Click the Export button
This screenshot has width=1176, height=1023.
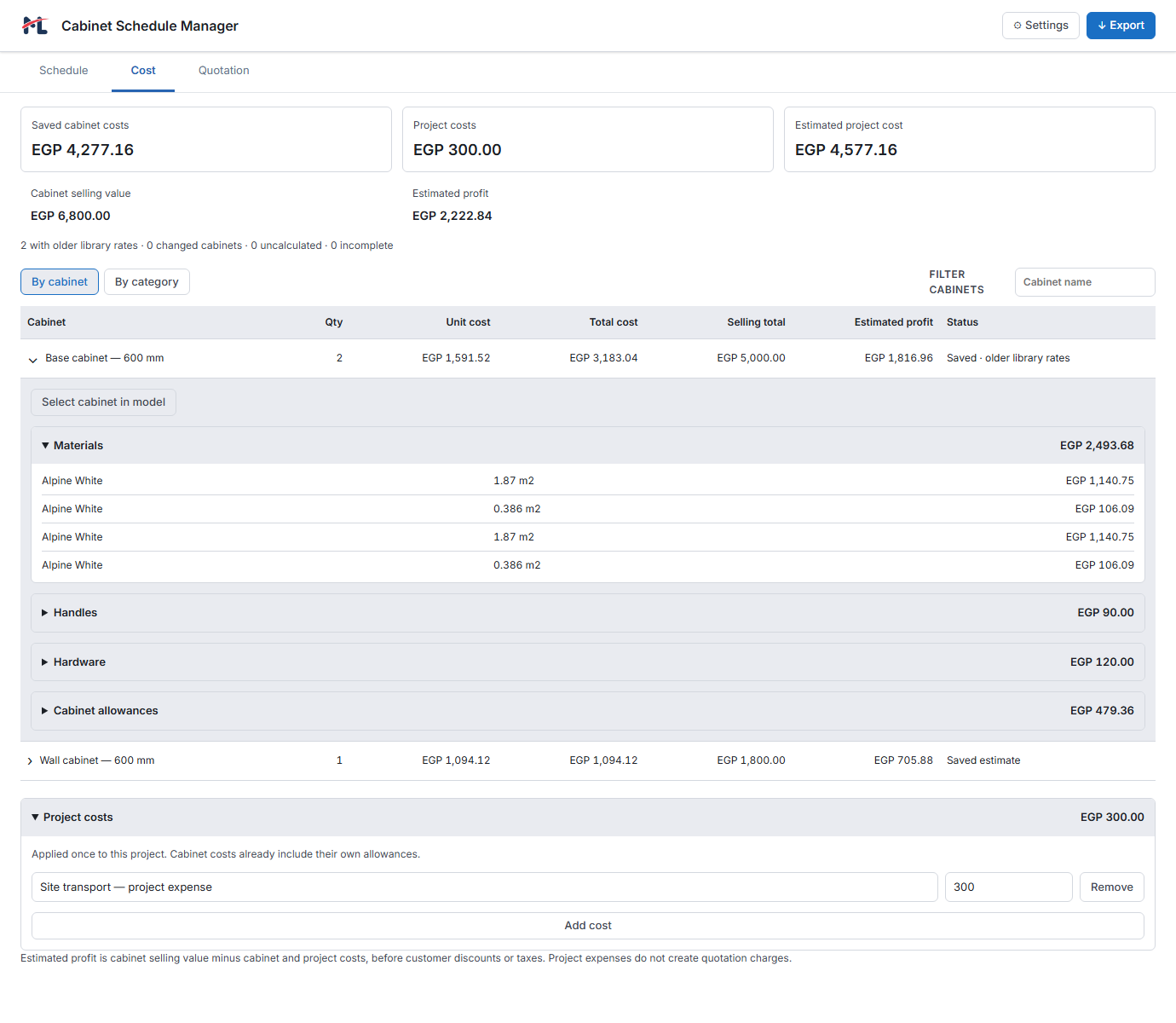(1121, 26)
